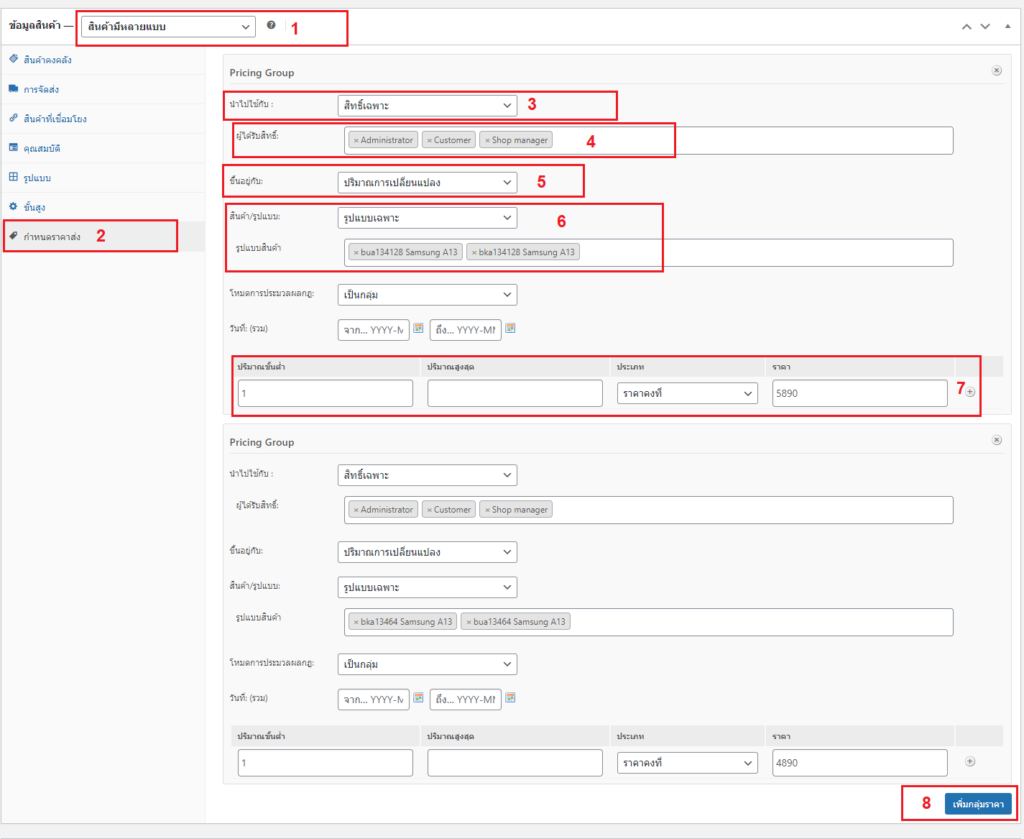Click the เพิ่มกลุ่มราคา button
Image resolution: width=1024 pixels, height=839 pixels.
point(977,804)
